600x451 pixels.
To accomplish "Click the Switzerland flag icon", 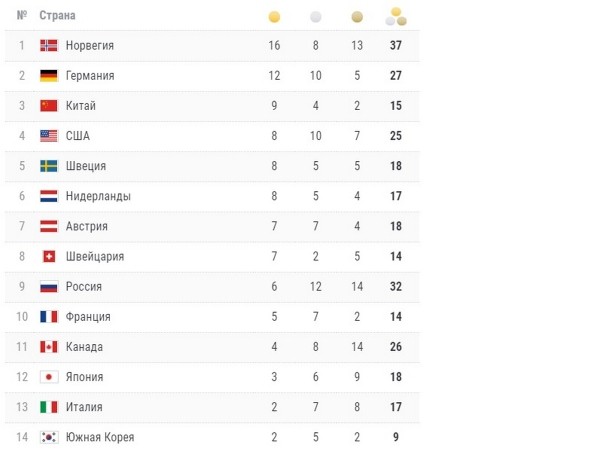I will tap(48, 256).
